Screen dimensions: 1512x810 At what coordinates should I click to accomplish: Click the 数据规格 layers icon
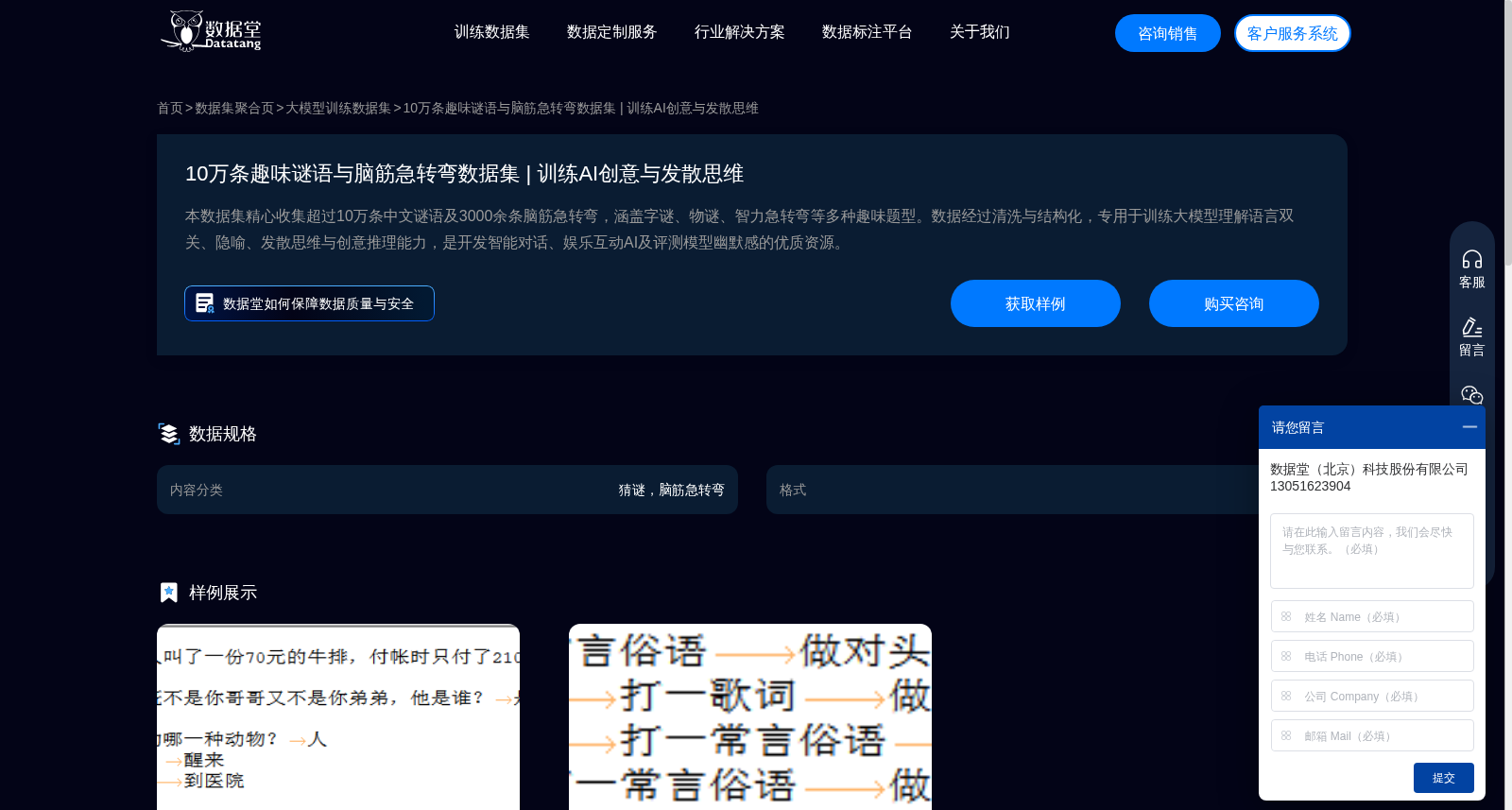point(169,434)
